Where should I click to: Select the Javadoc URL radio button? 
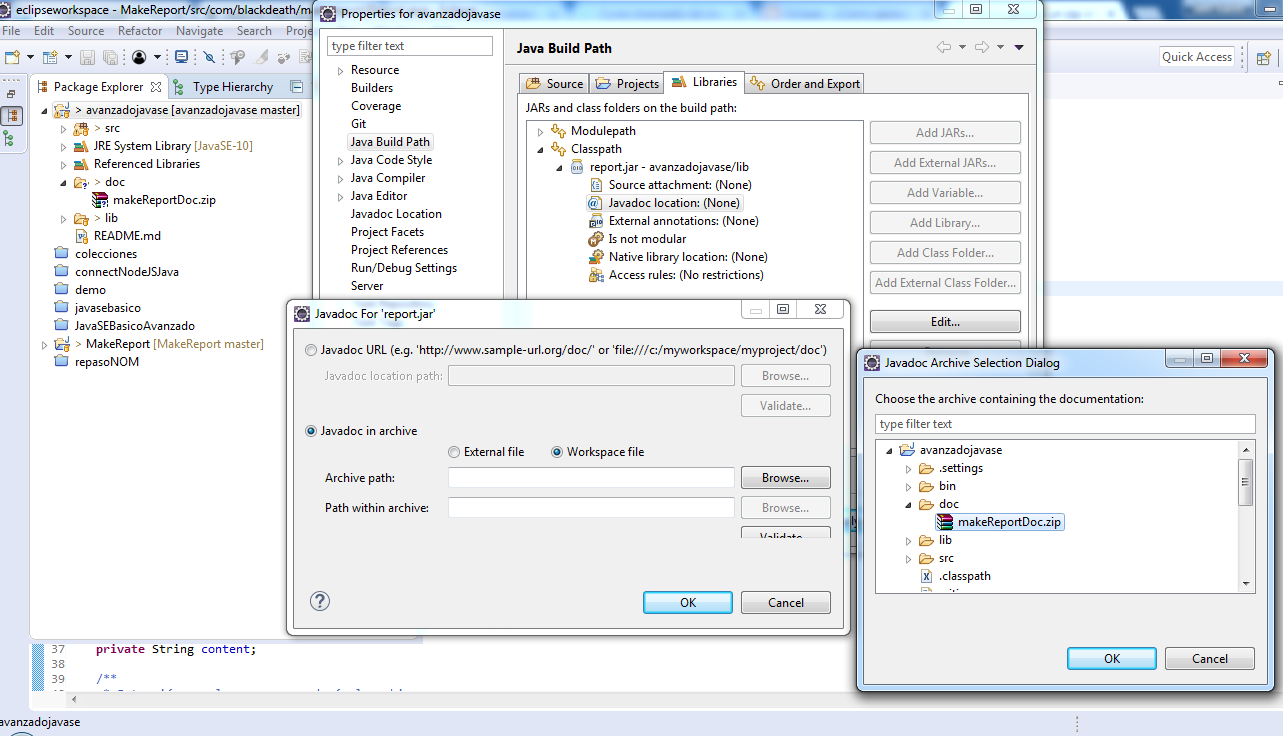coord(311,350)
